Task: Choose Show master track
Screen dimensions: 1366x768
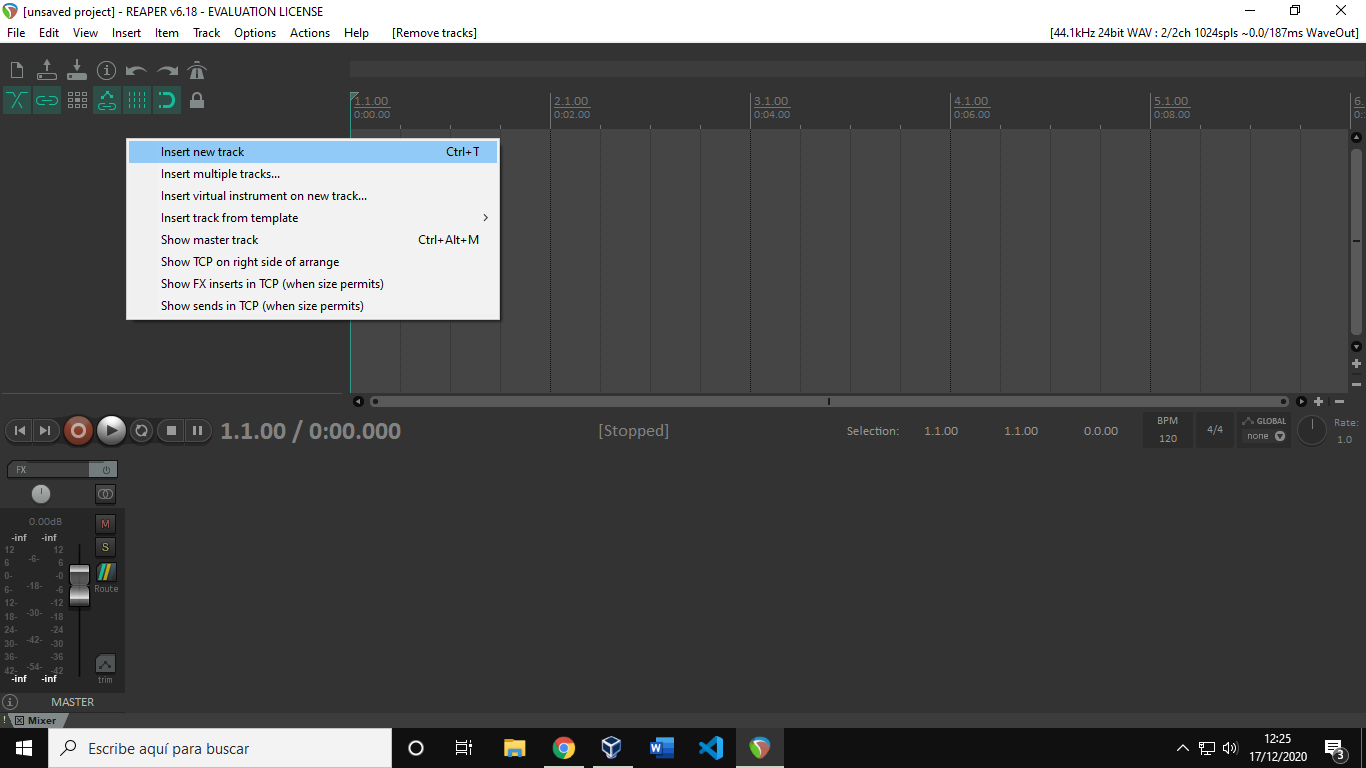Action: 313,240
